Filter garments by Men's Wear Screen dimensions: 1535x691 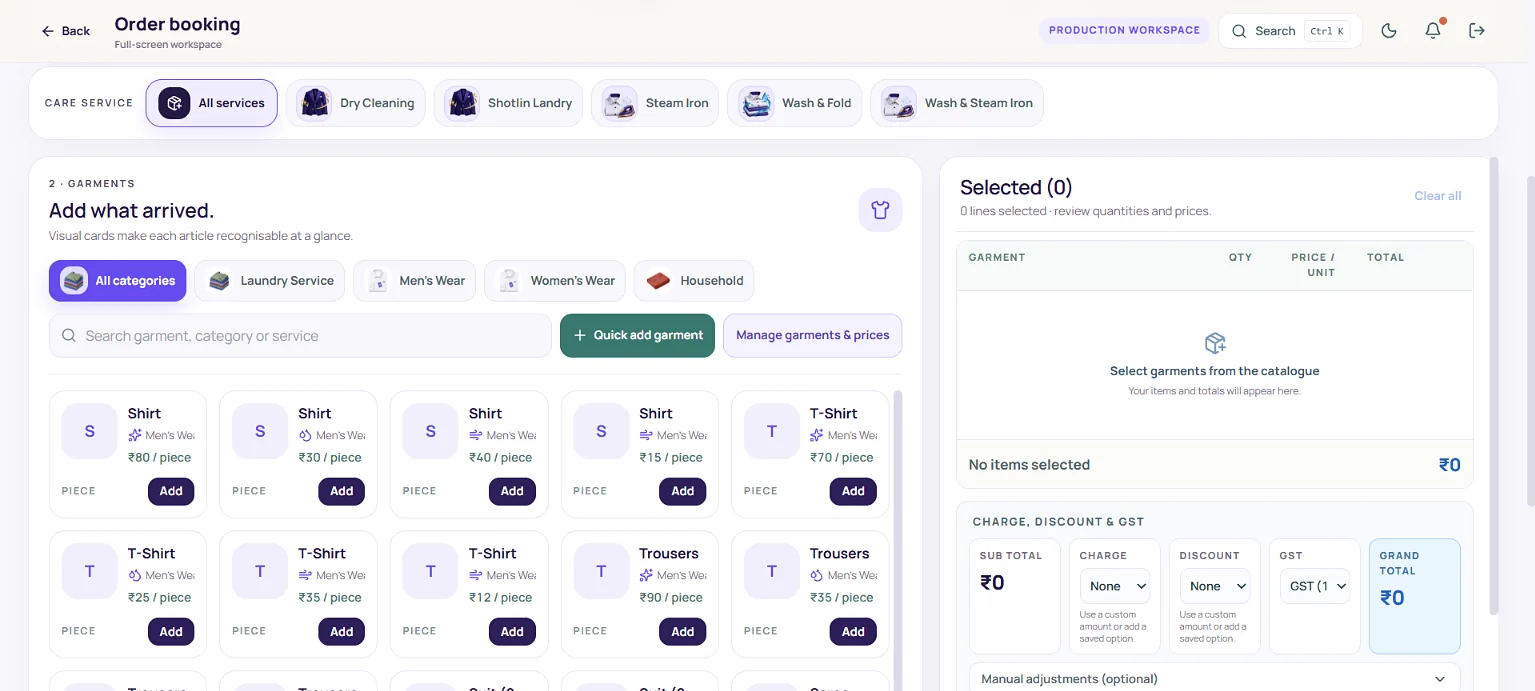(x=414, y=281)
